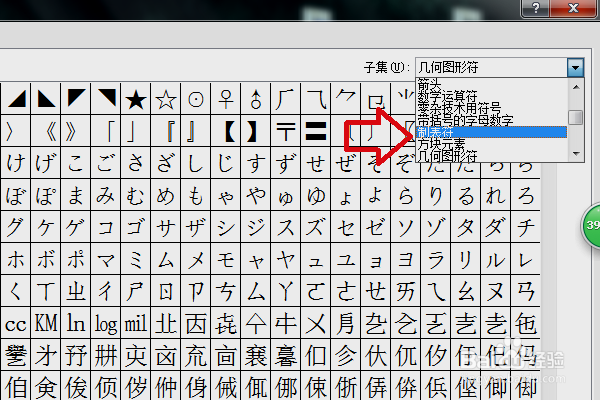Select katakana ラ character cell

tap(435, 260)
